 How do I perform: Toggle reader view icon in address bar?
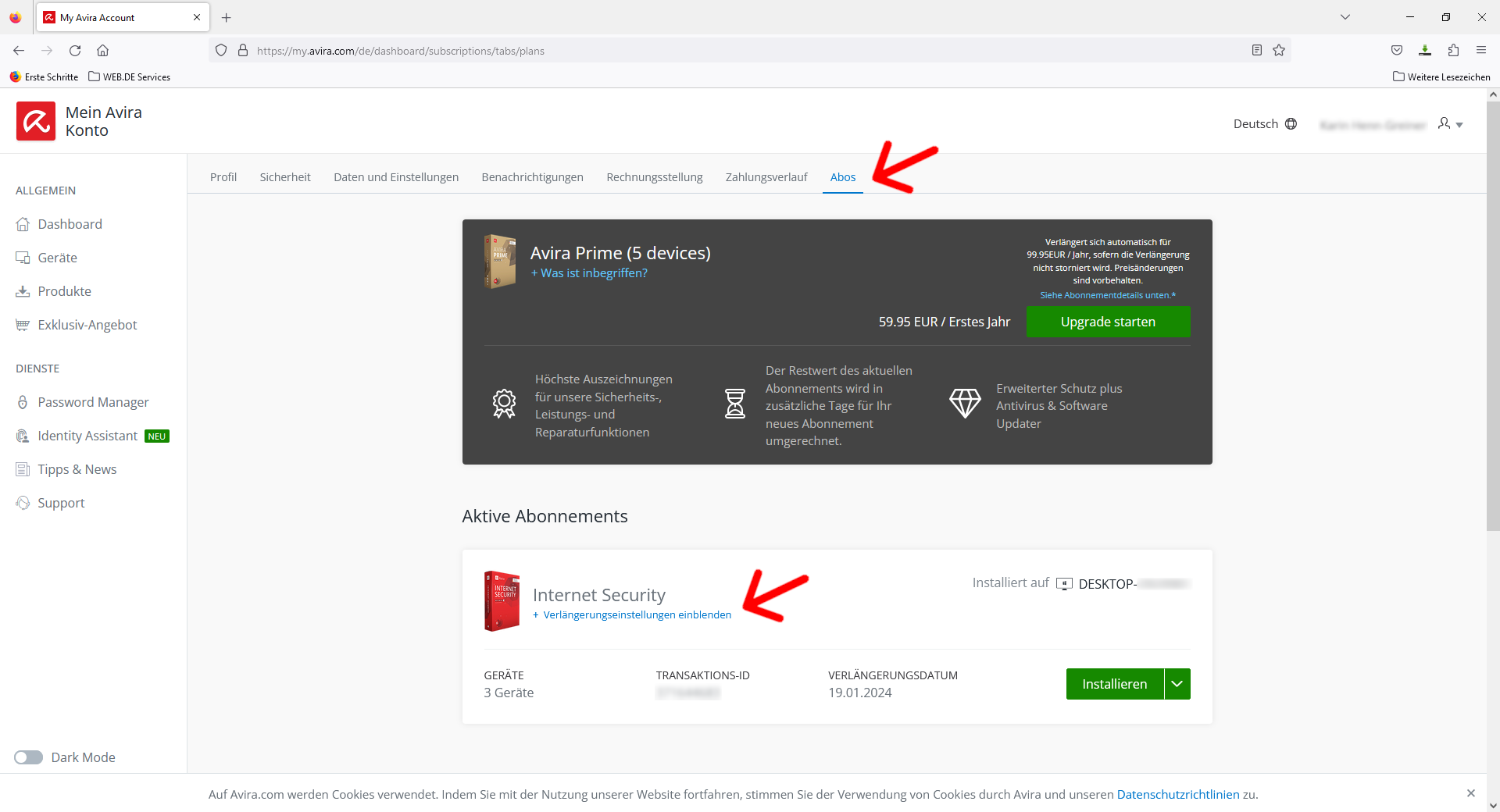1257,51
